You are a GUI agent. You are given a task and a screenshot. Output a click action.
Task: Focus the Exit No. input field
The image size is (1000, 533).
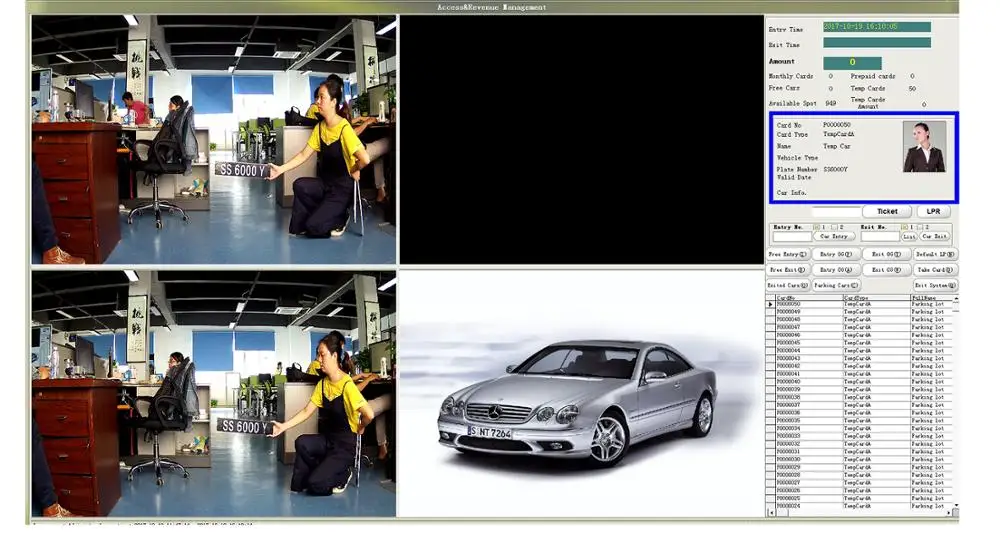tap(880, 237)
